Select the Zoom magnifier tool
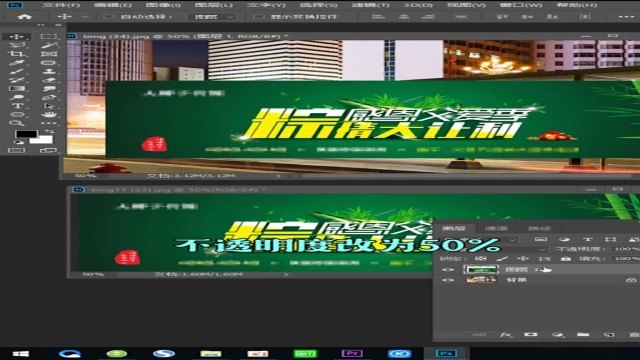640x360 pixels. [x=17, y=123]
